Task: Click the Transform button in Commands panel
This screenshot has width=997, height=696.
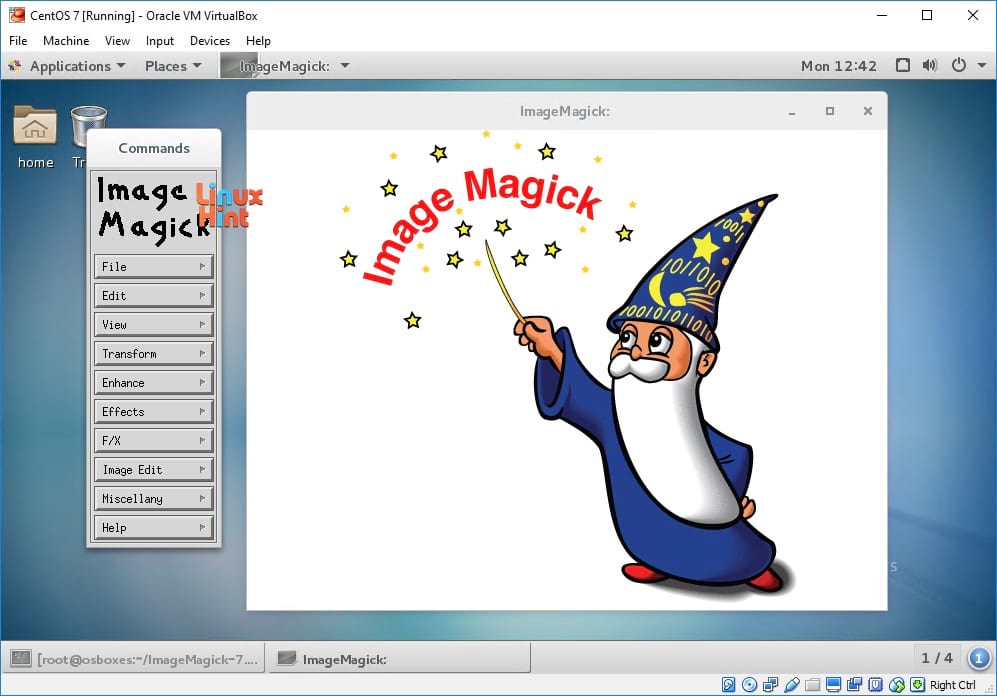Action: pos(153,353)
